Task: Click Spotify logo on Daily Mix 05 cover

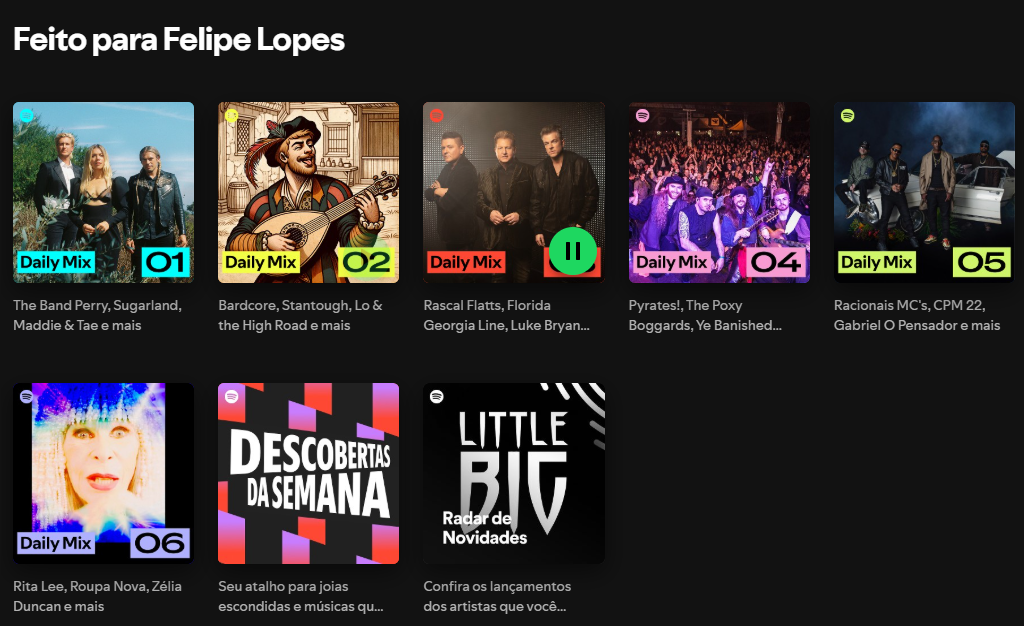Action: tap(848, 116)
